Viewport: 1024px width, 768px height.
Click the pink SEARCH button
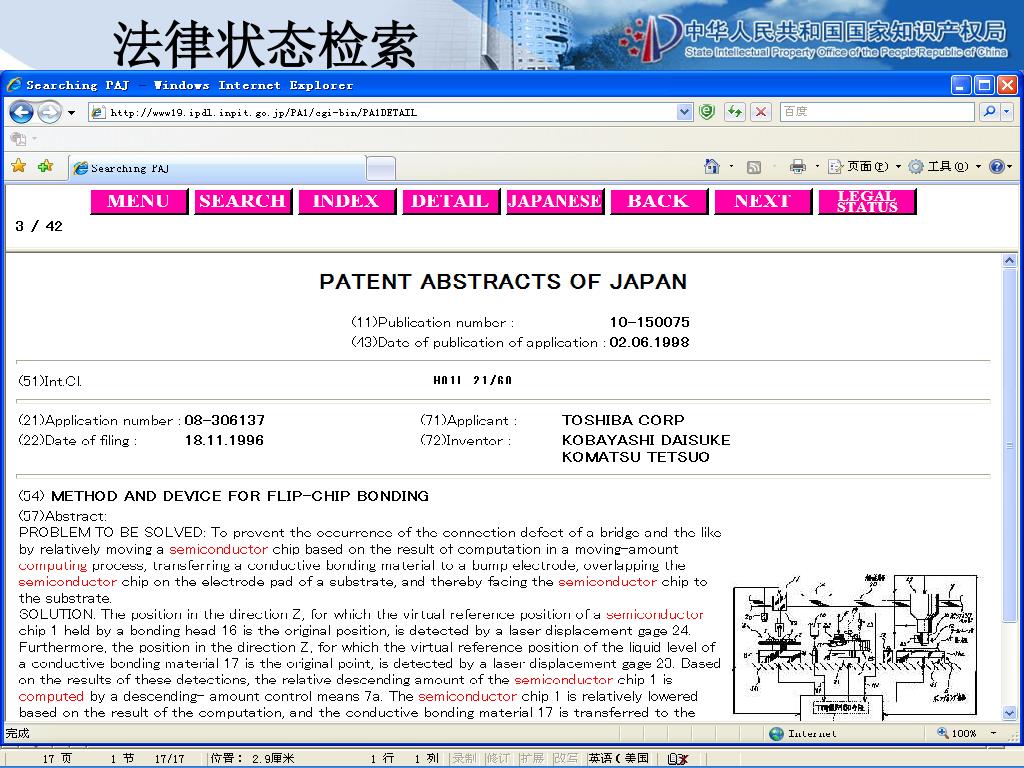coord(243,201)
